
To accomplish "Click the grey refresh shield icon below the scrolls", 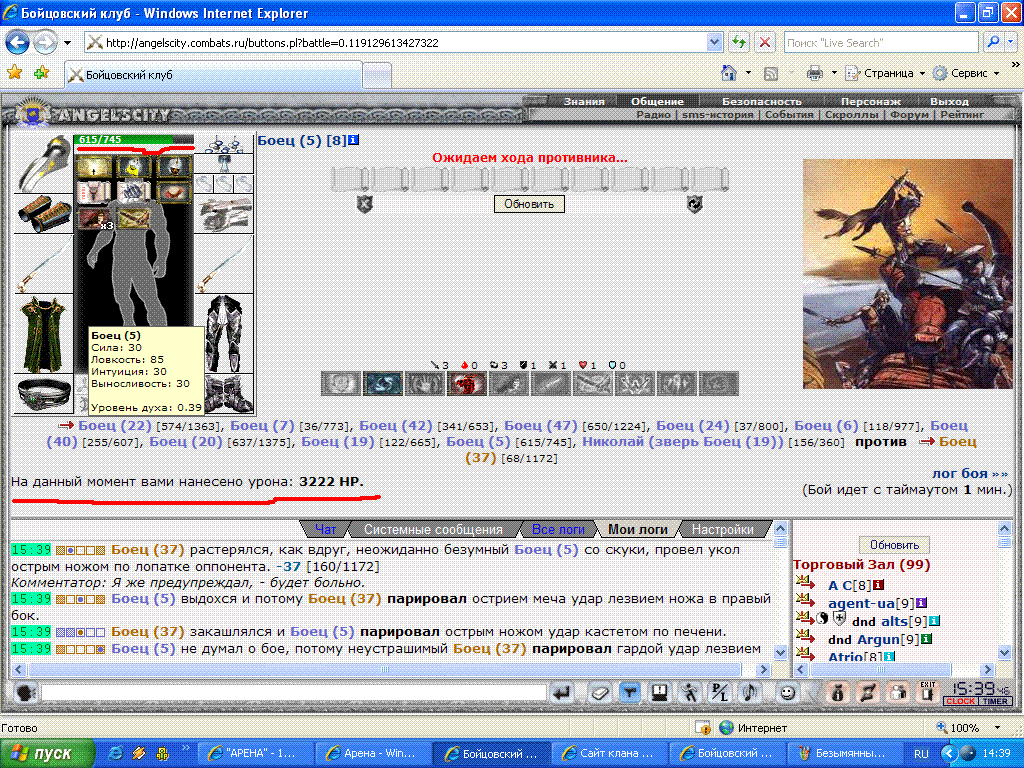I will coord(694,204).
